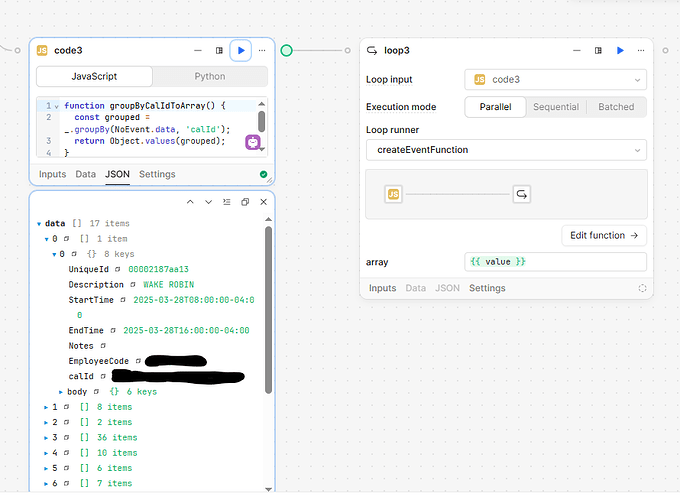Image resolution: width=680 pixels, height=500 pixels.
Task: Click the code3 block title text
Action: [68, 51]
